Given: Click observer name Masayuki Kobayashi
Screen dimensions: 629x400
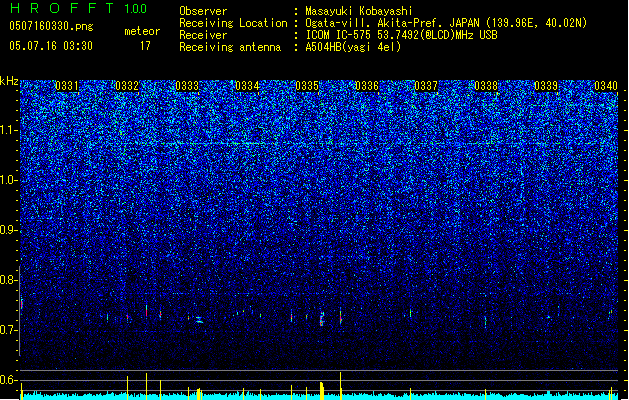Looking at the screenshot, I should coord(359,11).
